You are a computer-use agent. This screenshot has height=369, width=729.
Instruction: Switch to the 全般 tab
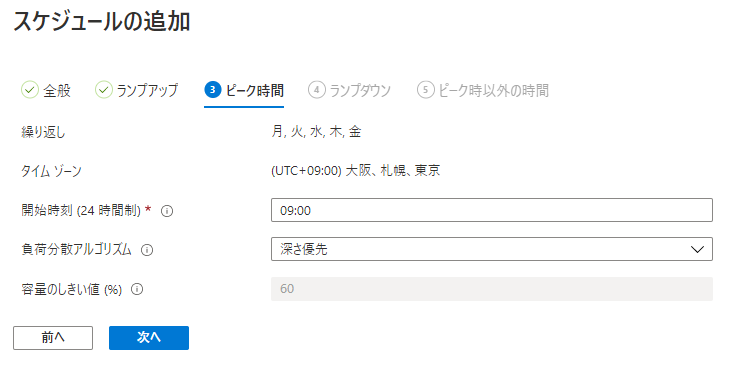(x=57, y=90)
